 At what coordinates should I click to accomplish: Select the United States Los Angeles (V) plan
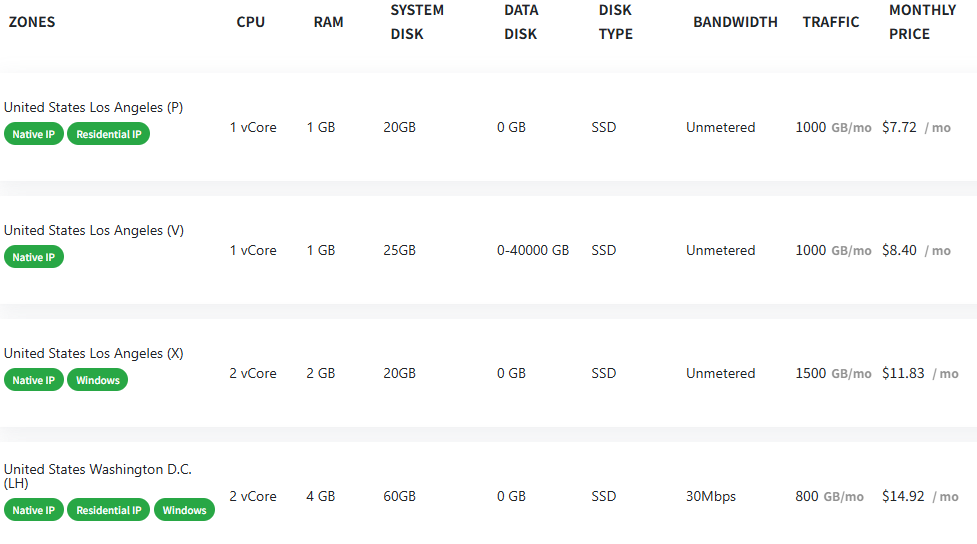488,250
